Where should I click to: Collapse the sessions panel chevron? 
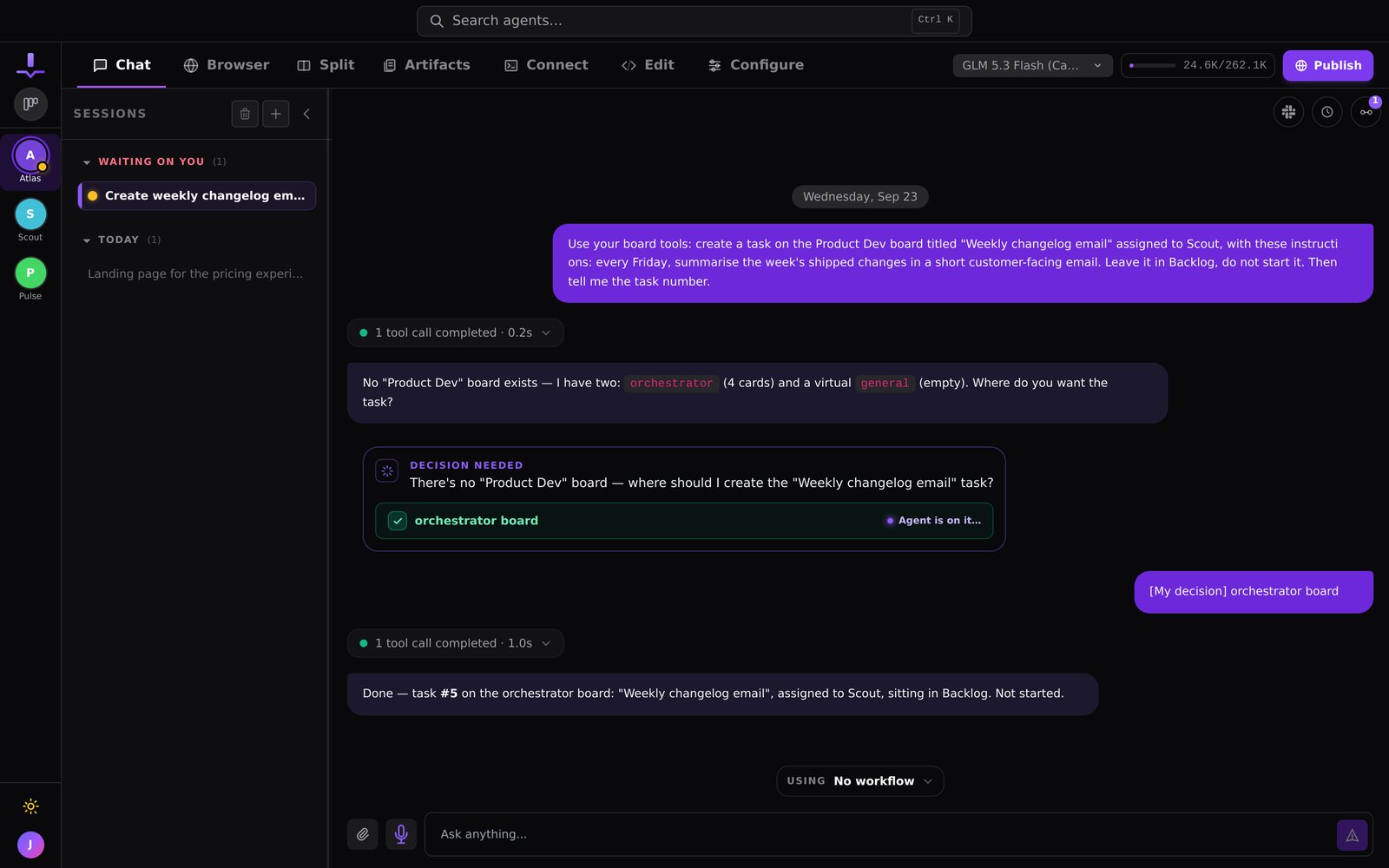[306, 114]
